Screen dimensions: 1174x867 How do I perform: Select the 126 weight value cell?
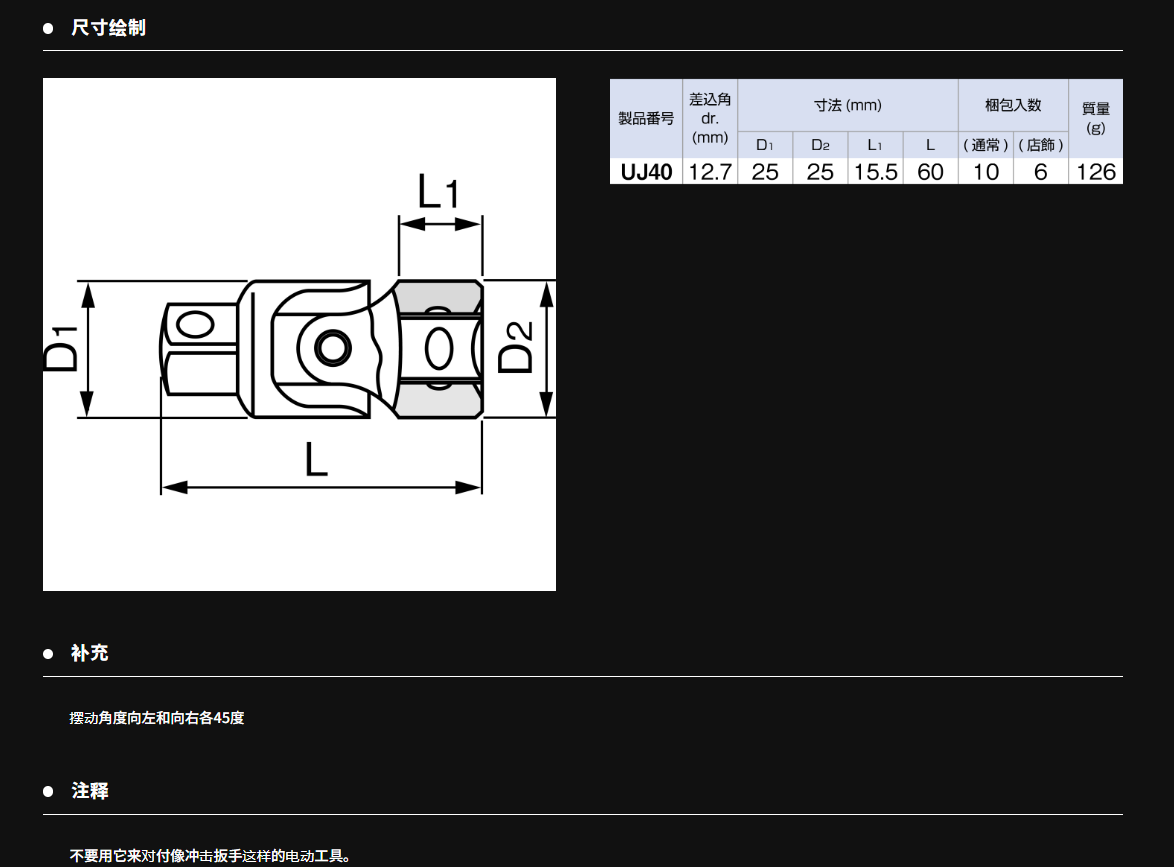point(1095,172)
